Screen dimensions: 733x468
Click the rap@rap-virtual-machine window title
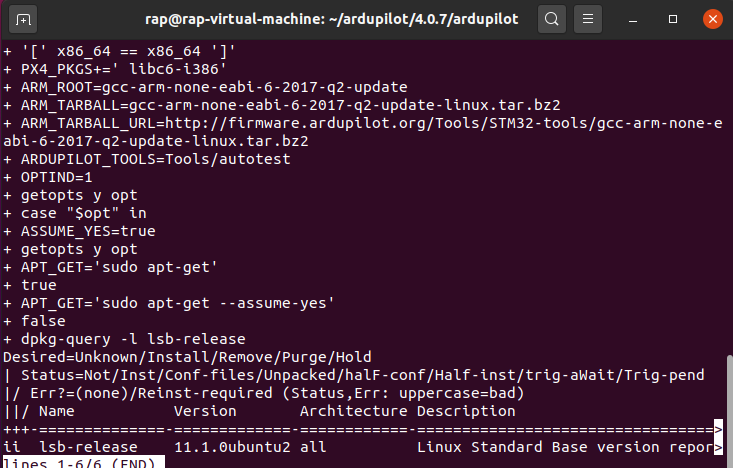click(x=331, y=19)
